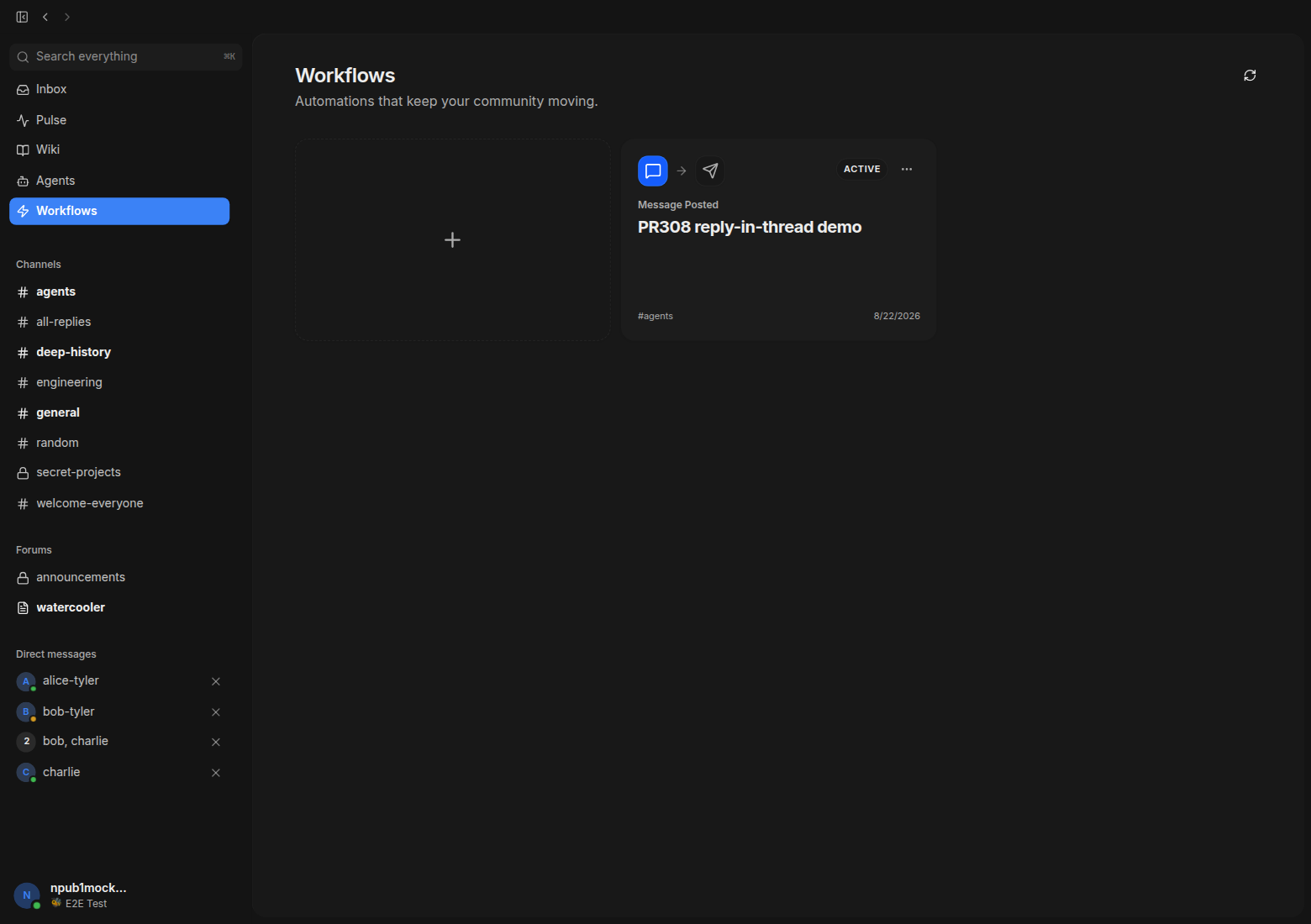Close the charlie conversation
Viewport: 1311px width, 924px height.
(216, 773)
